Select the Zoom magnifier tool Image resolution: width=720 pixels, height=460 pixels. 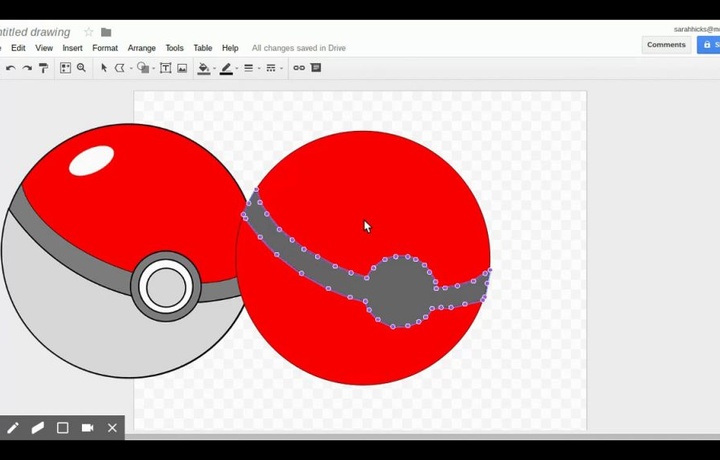coord(81,68)
